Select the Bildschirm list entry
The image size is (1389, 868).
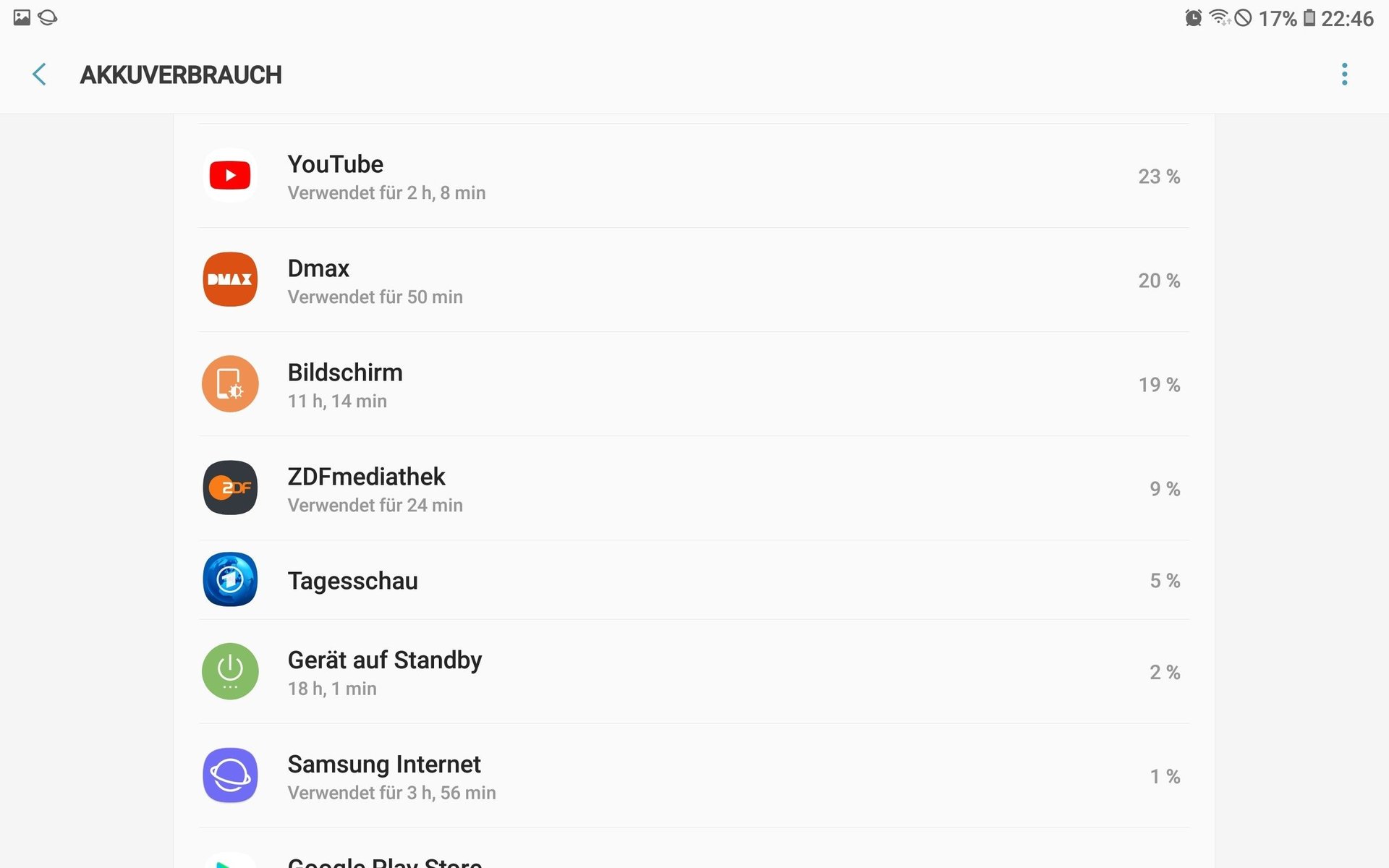pos(694,384)
